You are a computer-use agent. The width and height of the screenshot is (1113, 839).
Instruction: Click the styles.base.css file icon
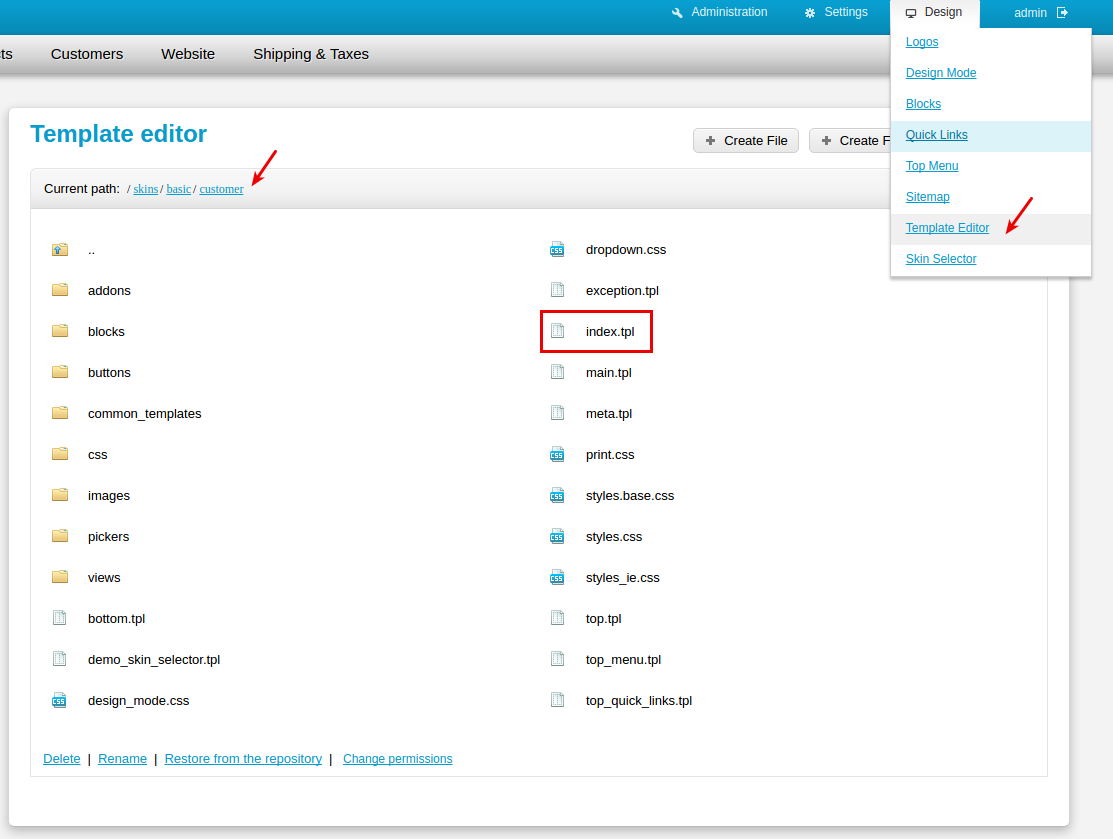point(557,495)
